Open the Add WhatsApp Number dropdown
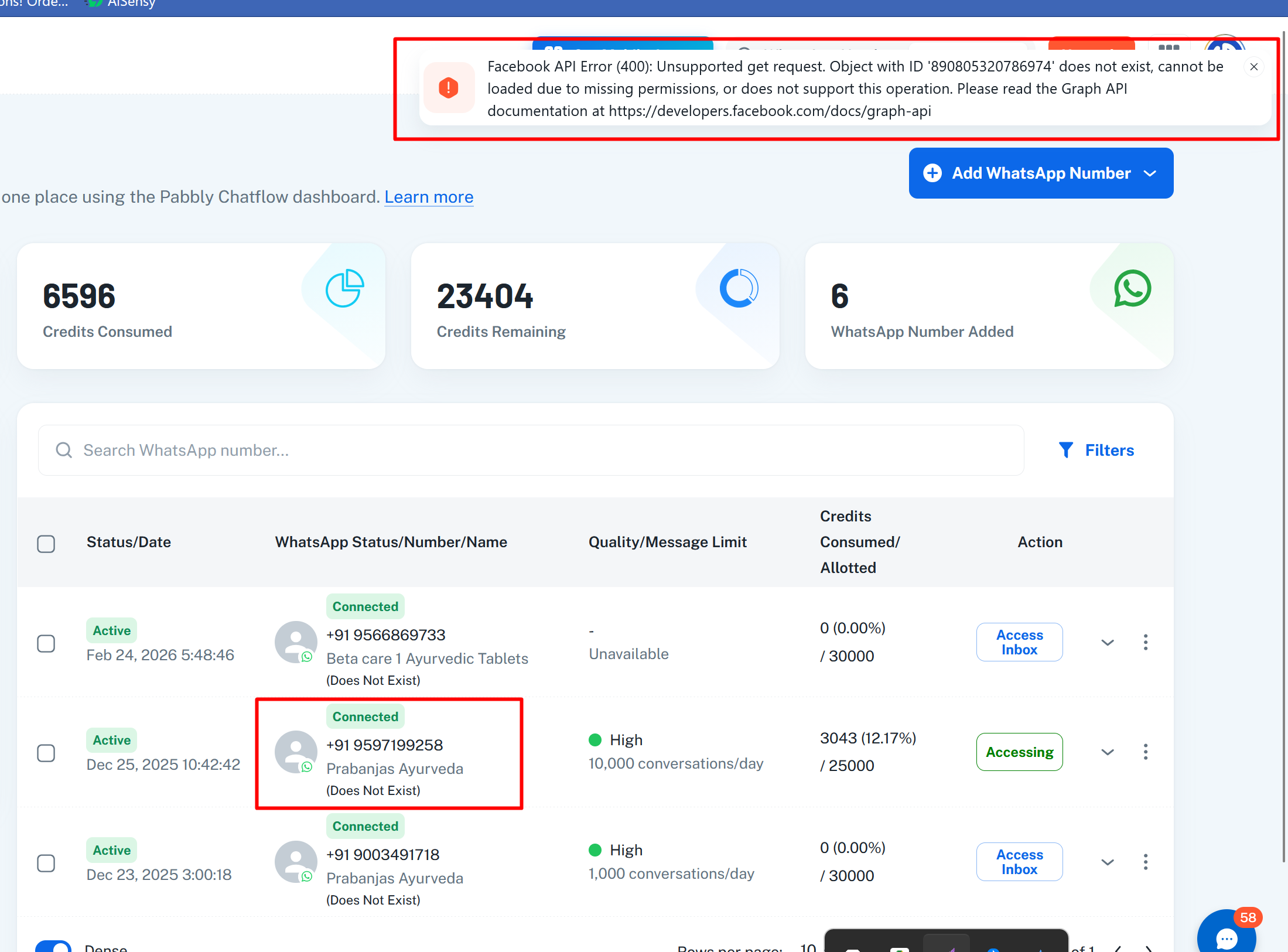 [1041, 173]
